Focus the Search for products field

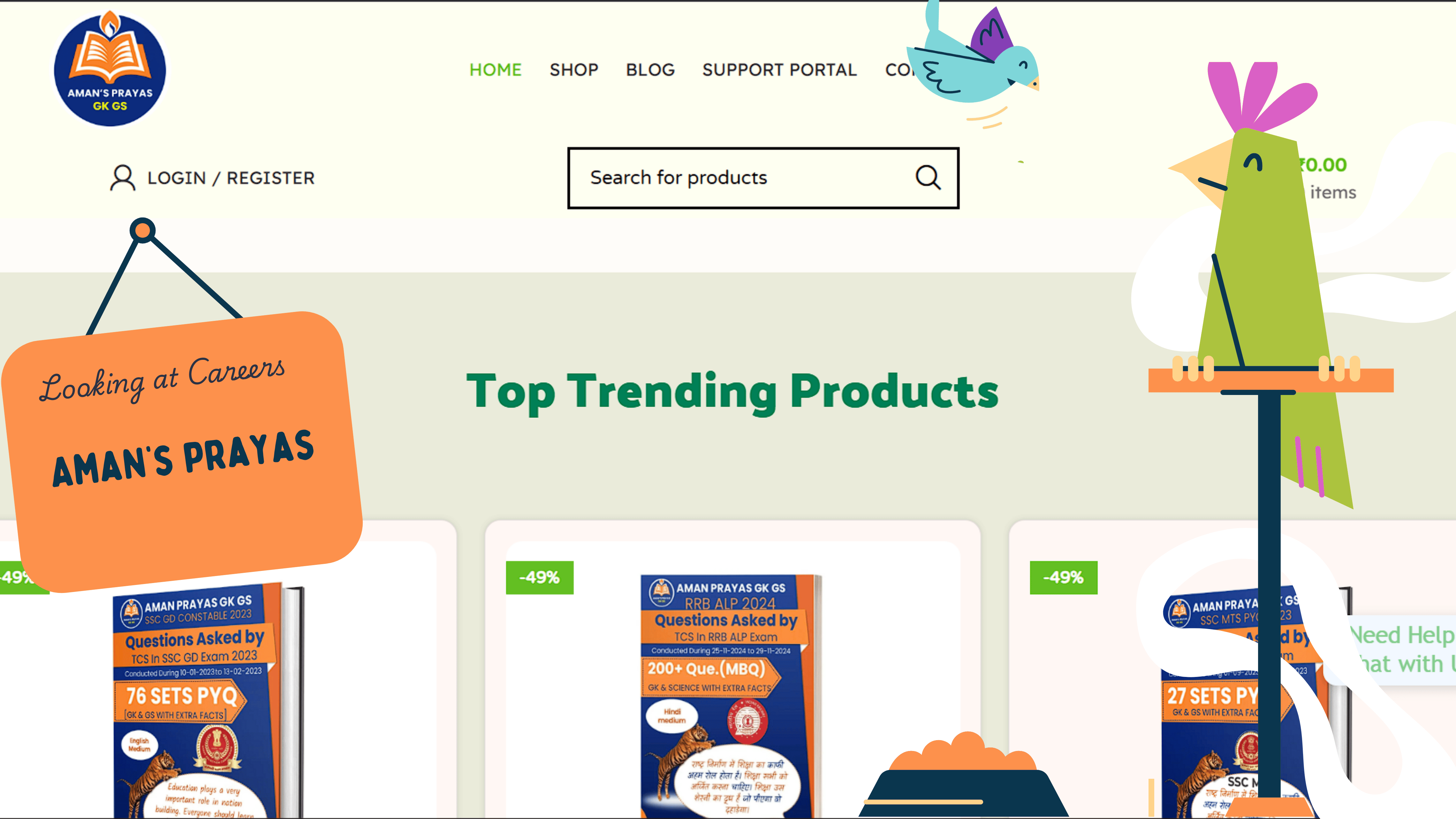pos(763,178)
